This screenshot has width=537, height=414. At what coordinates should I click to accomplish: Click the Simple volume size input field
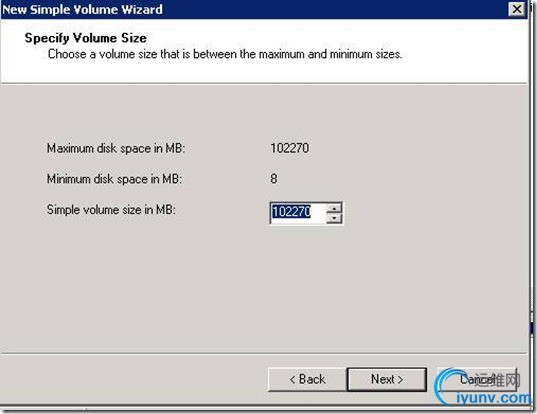pyautogui.click(x=298, y=212)
